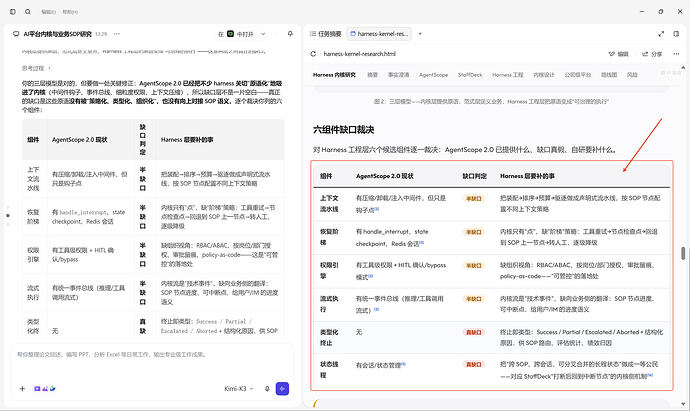Click 恢复阶梯 cell in preview table
690x411 pixels.
point(329,237)
